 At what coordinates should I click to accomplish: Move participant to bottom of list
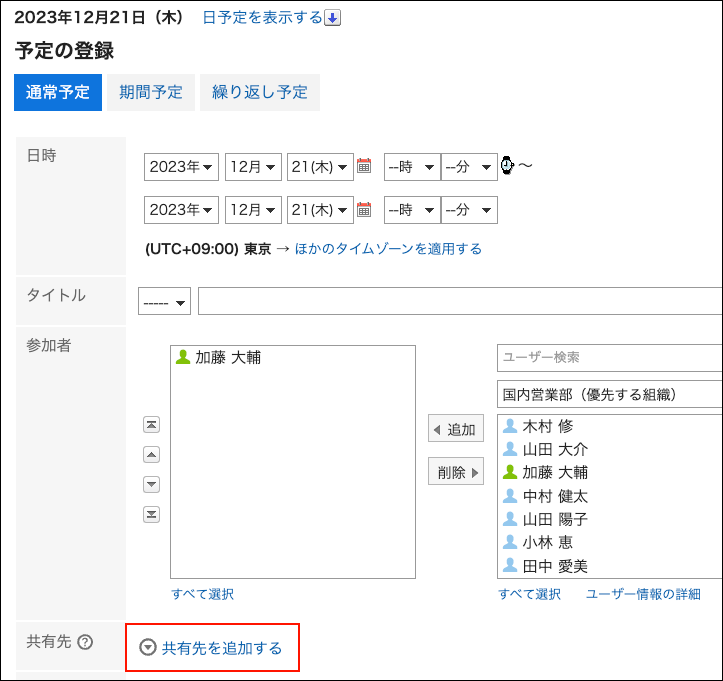coord(151,514)
